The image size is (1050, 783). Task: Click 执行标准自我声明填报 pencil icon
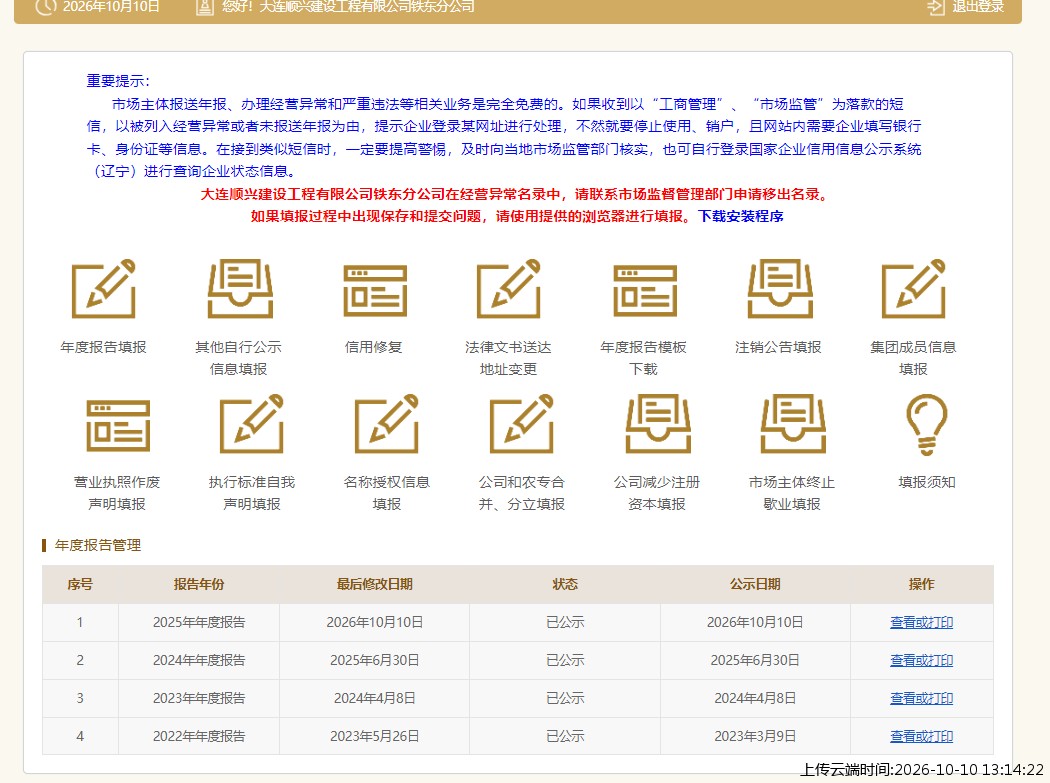coord(252,424)
